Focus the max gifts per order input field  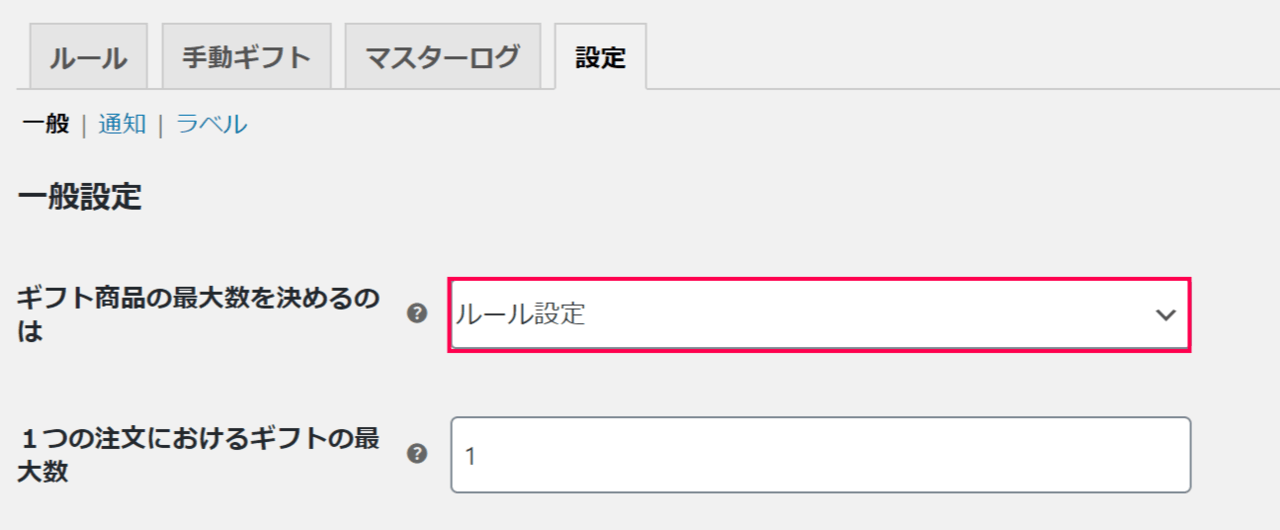click(820, 455)
